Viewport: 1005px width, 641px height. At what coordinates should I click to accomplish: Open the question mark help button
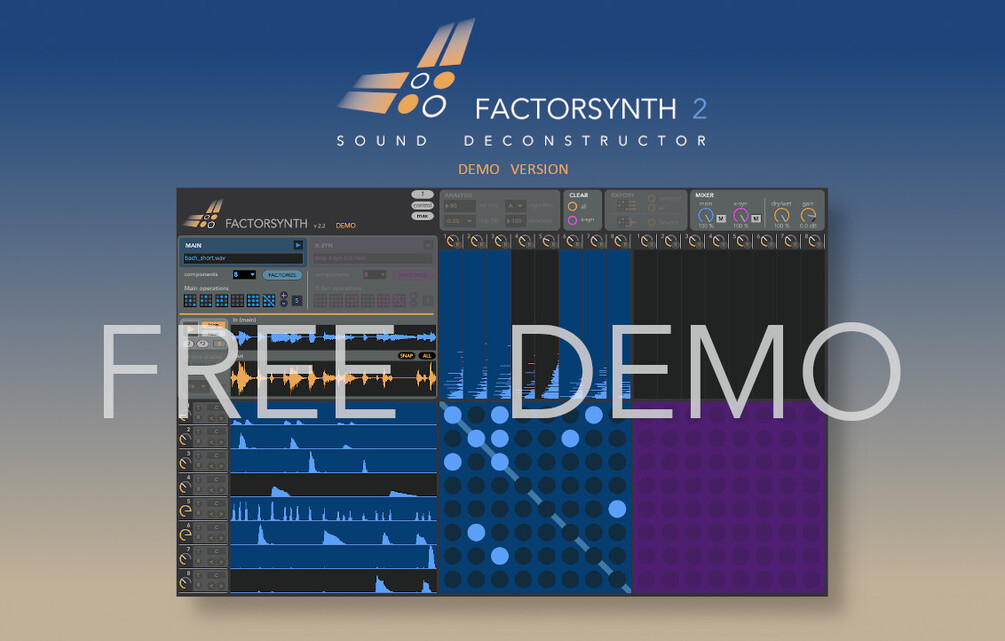pos(422,194)
